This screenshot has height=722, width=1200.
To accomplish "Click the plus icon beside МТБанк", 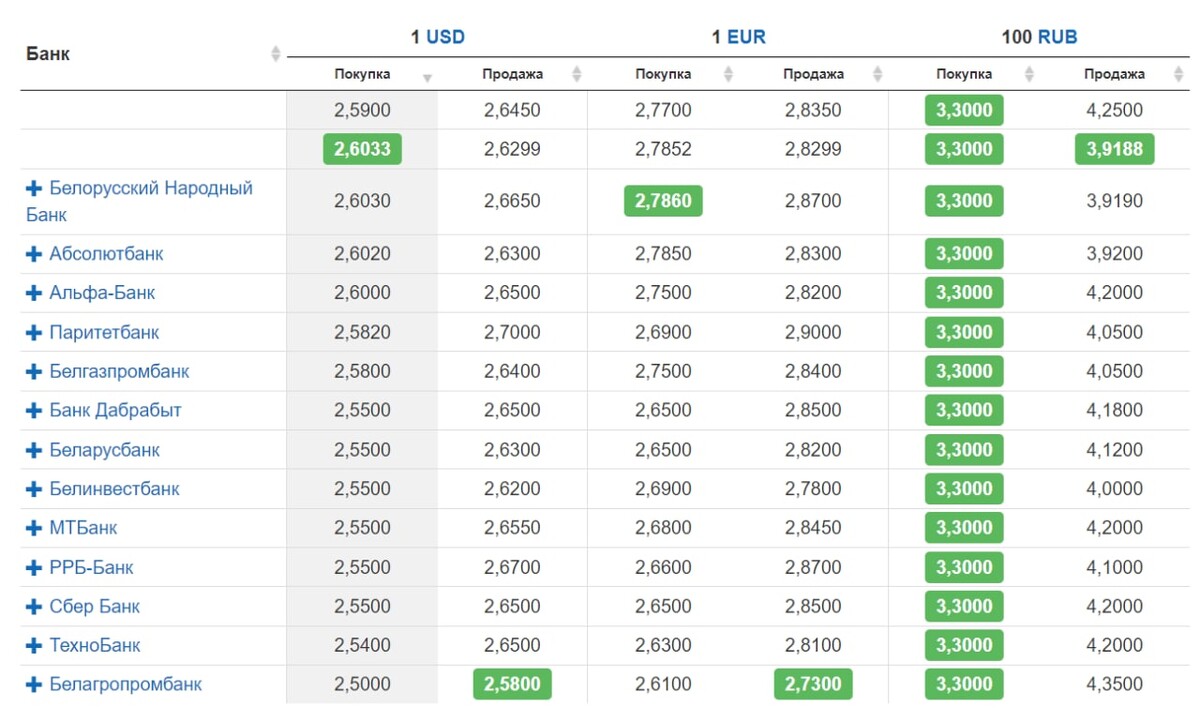I will 34,528.
